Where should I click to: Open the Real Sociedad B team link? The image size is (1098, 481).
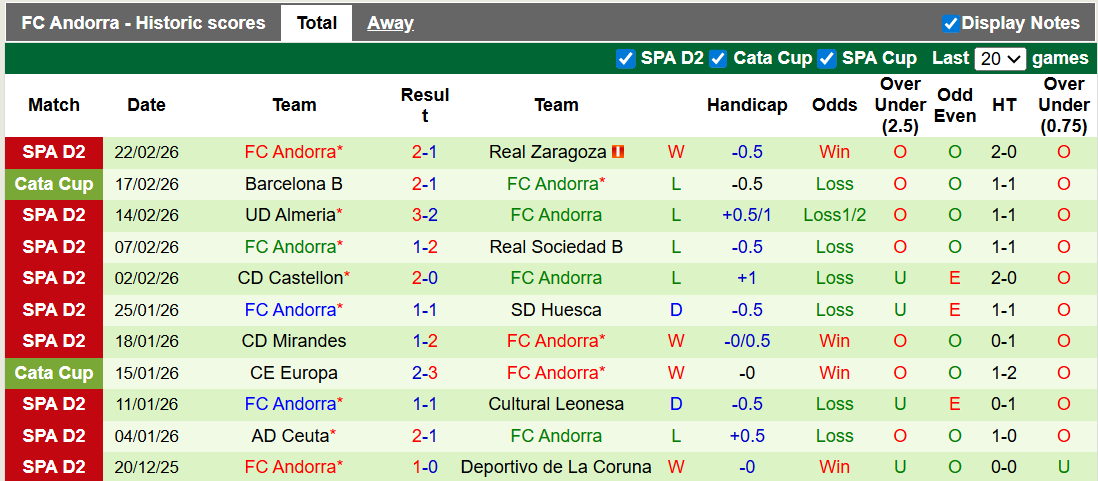(x=556, y=247)
